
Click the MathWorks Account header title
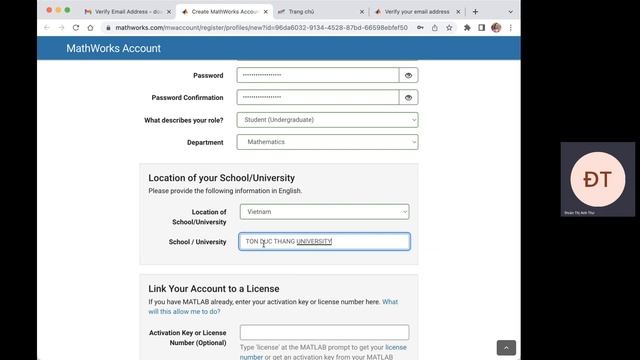(113, 48)
